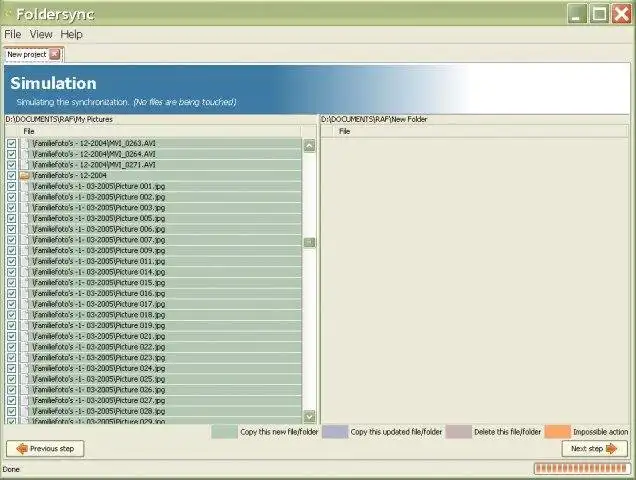Screen dimensions: 636x480
Task: Select row Picture 022.jpg
Action: click(160, 347)
